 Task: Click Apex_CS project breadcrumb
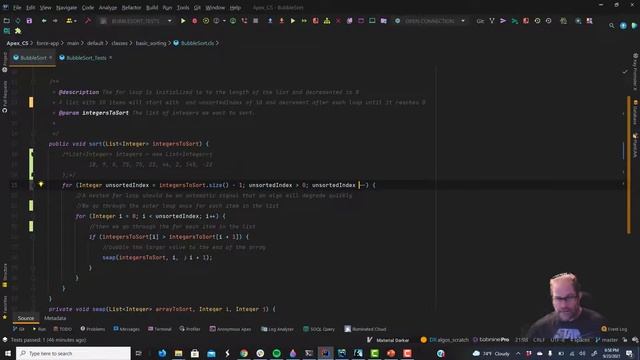click(x=17, y=43)
